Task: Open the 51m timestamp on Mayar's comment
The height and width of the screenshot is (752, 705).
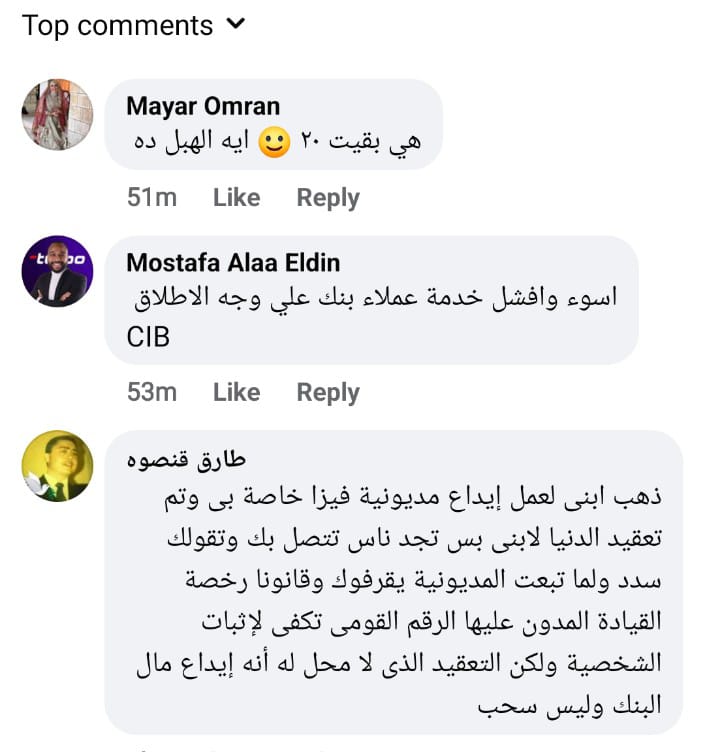Action: coord(152,198)
